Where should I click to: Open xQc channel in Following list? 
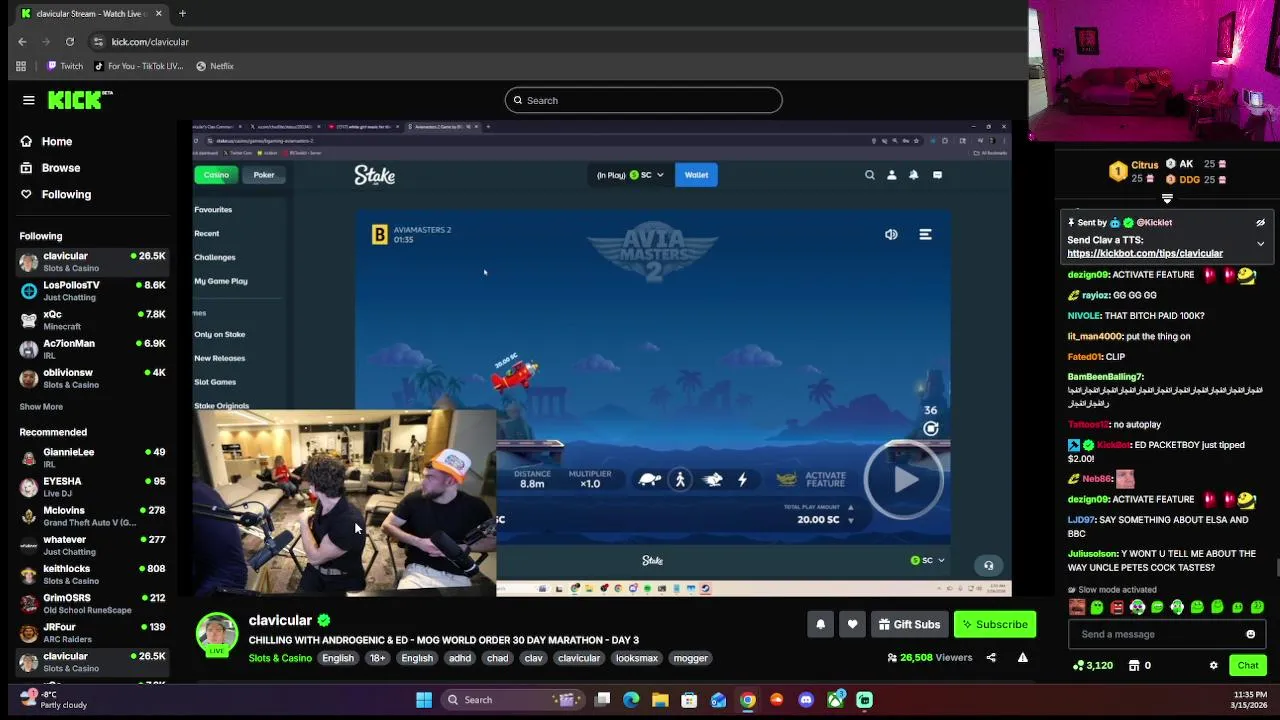92,320
